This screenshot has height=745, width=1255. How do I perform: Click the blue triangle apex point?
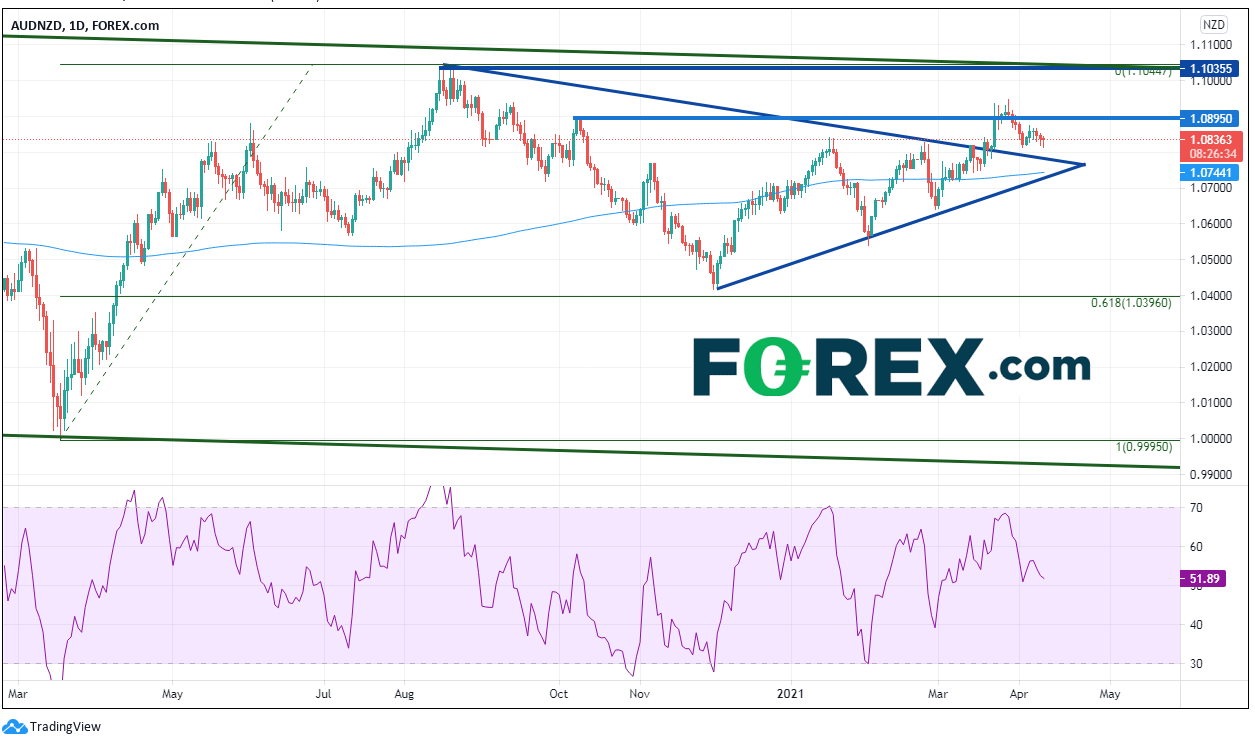pyautogui.click(x=1084, y=164)
